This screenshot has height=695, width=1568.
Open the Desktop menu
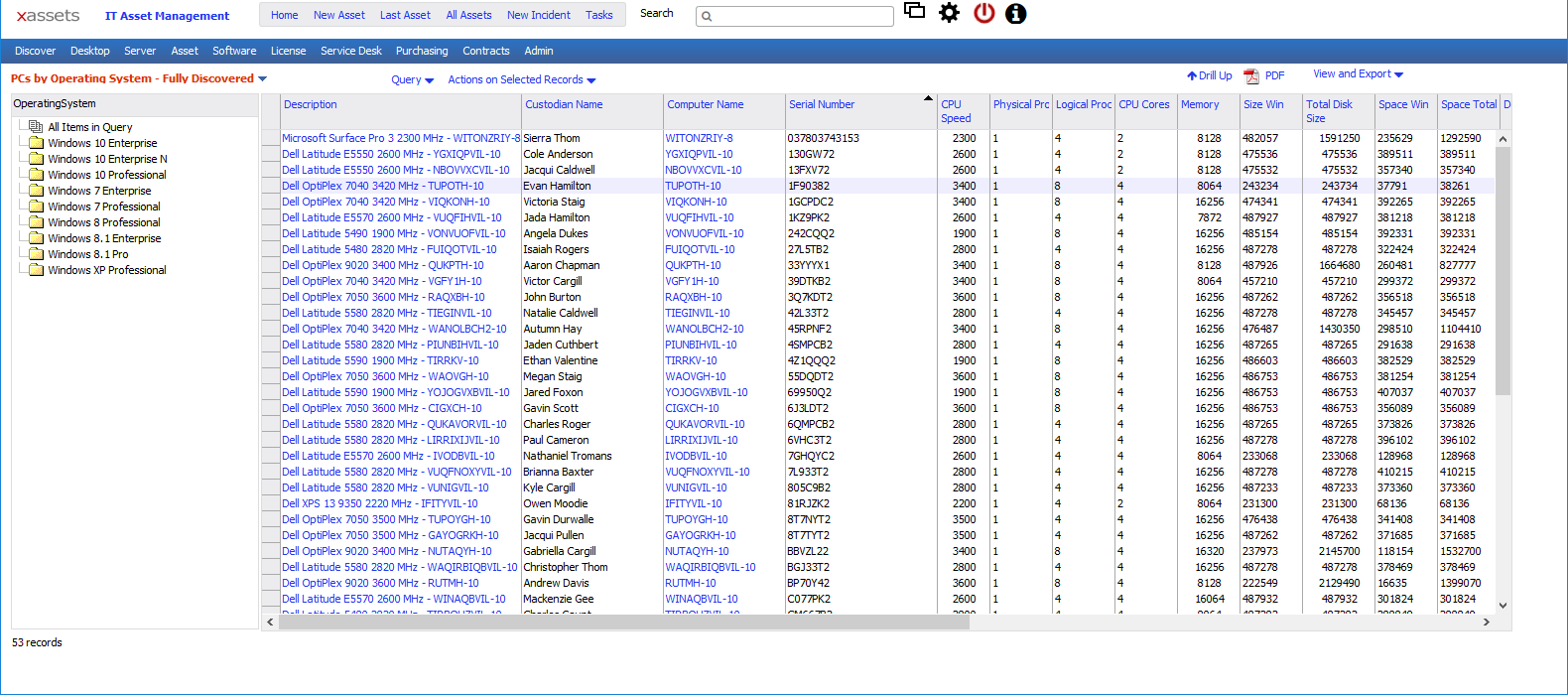(x=89, y=51)
